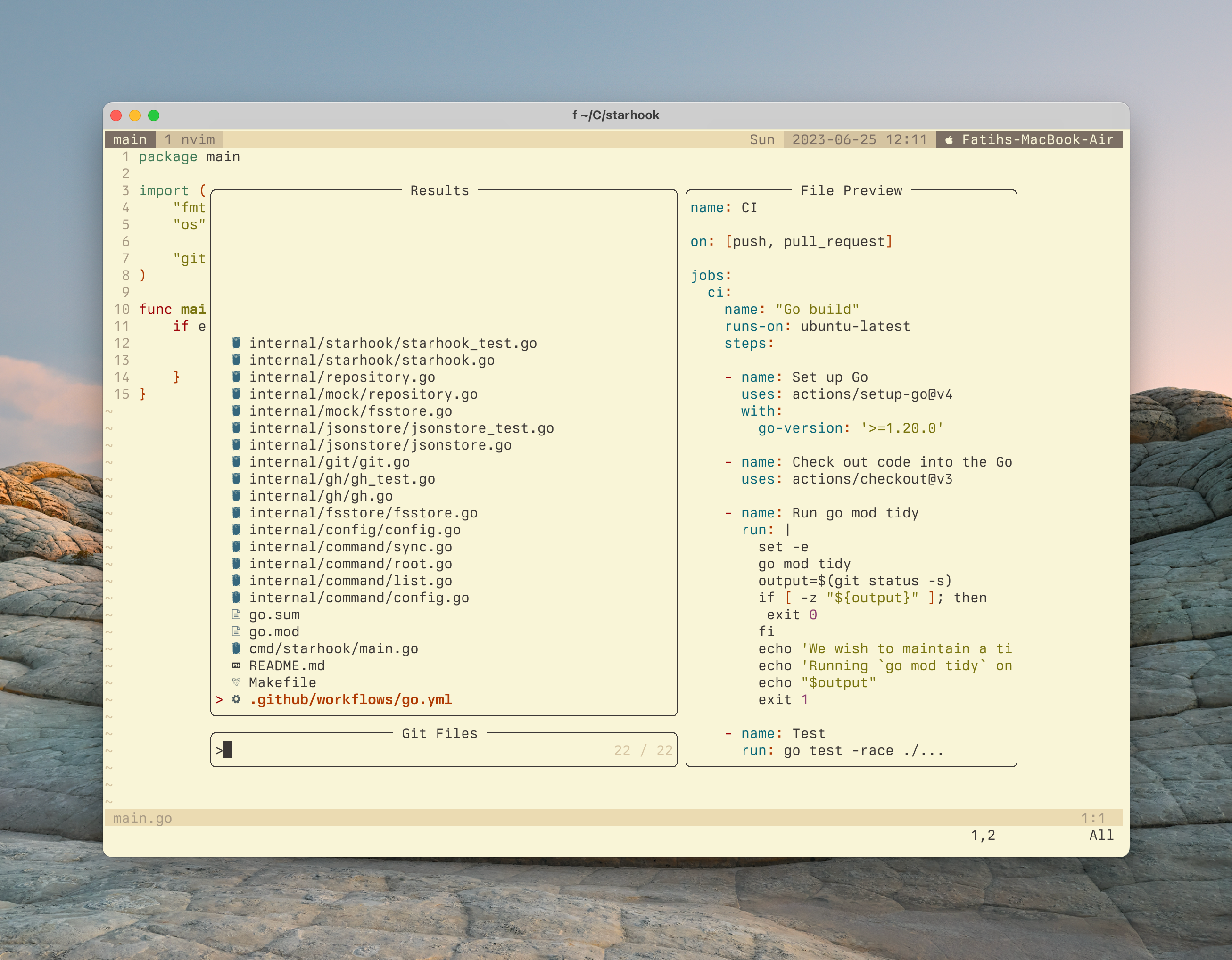This screenshot has width=1232, height=960.
Task: Click Go icon beside internal/gh/gh_test.go
Action: pos(236,478)
